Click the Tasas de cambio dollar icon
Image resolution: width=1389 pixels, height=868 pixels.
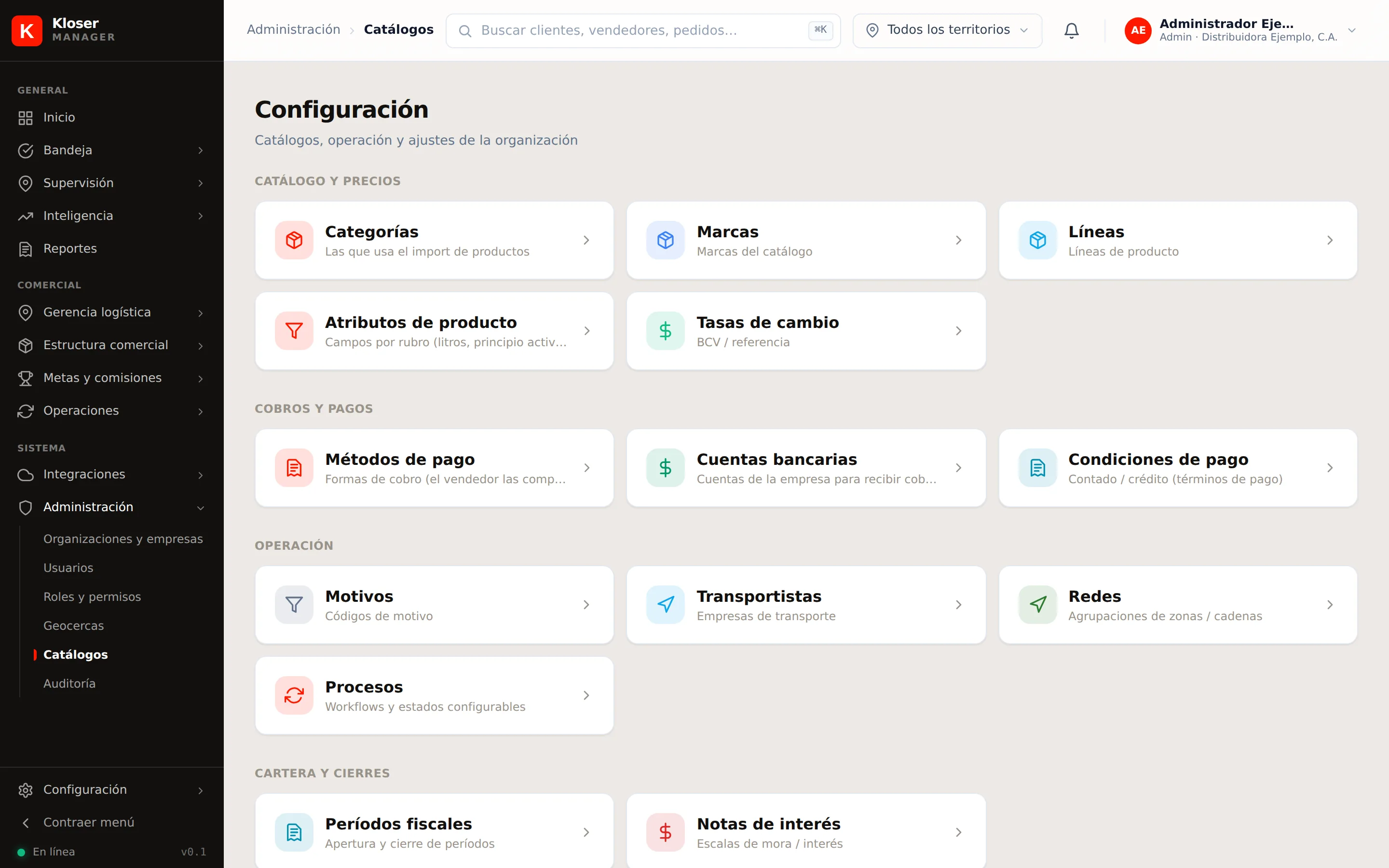pyautogui.click(x=665, y=331)
